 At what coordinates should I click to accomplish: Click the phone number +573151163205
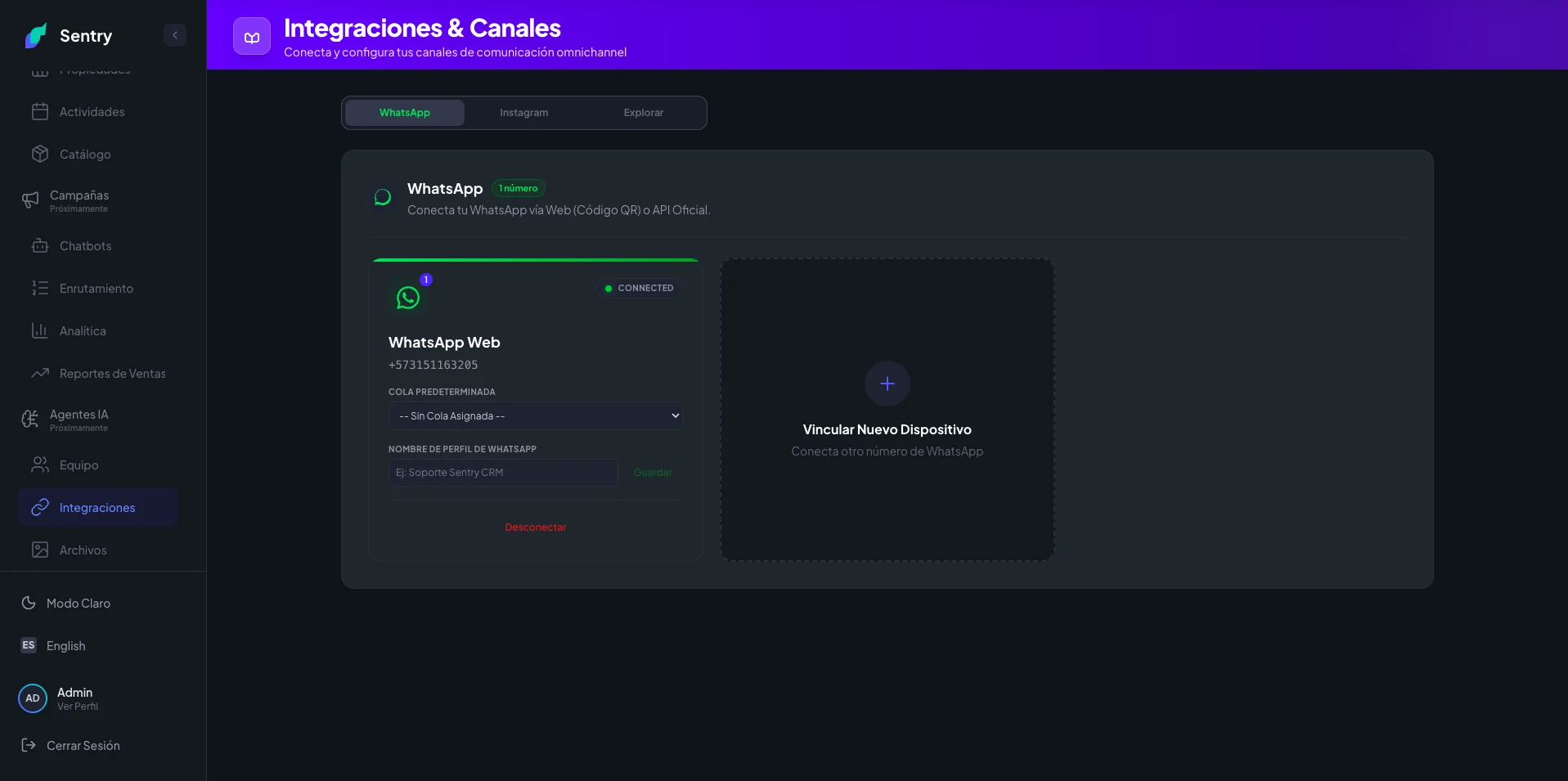[x=434, y=366]
